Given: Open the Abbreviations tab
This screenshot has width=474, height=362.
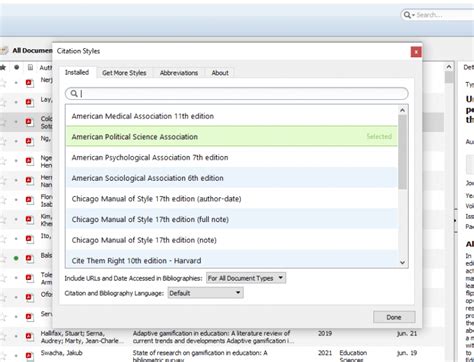Looking at the screenshot, I should click(x=179, y=73).
